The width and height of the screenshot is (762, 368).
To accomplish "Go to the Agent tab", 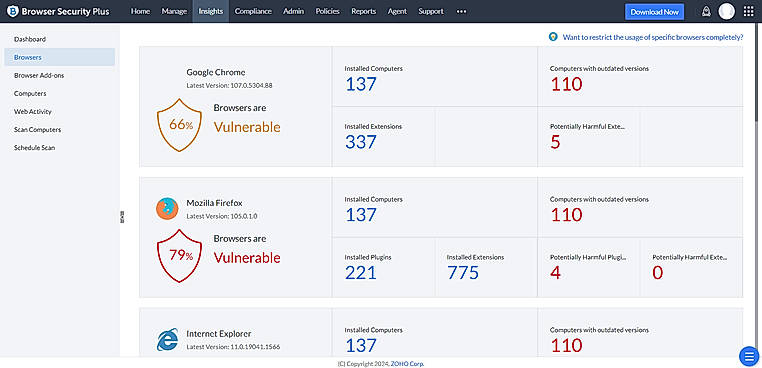I will [x=397, y=11].
